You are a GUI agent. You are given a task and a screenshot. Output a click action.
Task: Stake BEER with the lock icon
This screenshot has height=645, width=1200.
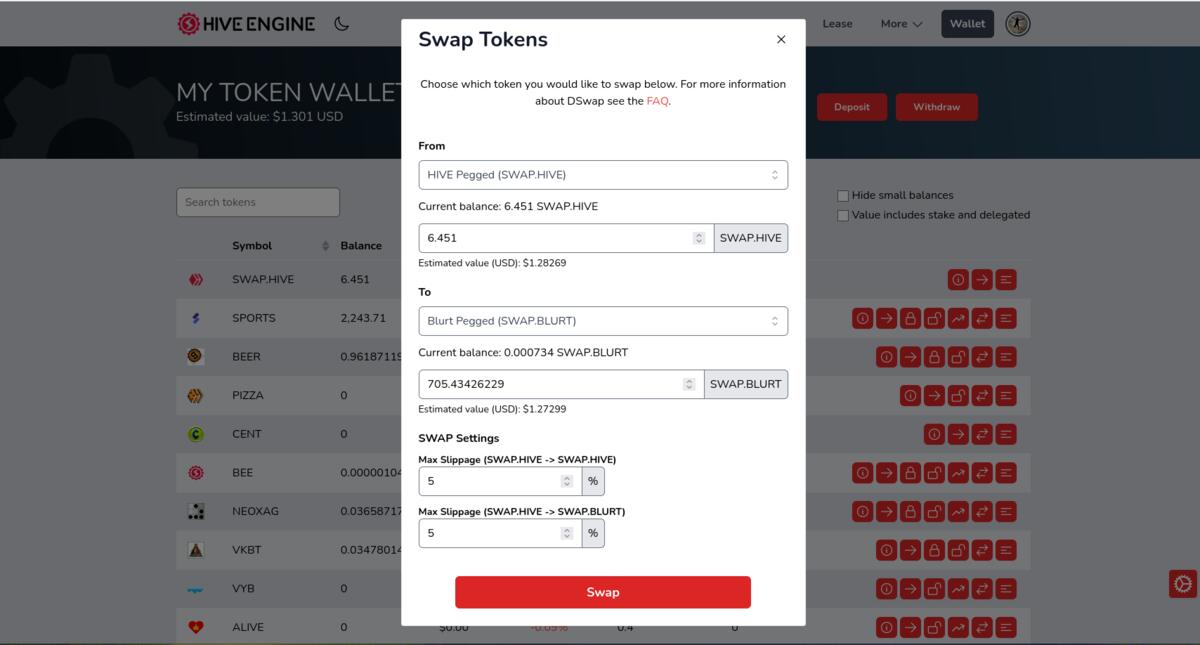(x=934, y=357)
